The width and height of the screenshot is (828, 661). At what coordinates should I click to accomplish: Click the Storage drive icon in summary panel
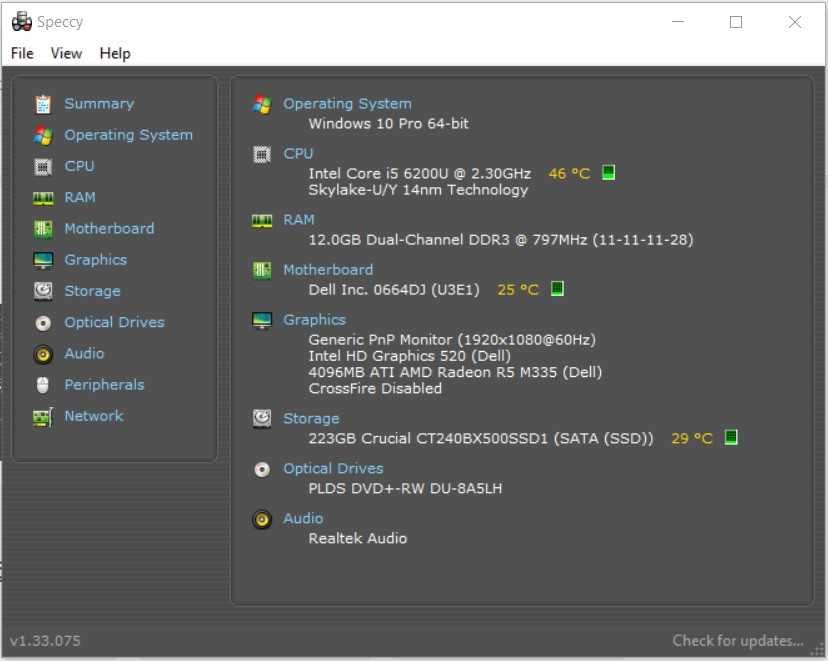(262, 419)
